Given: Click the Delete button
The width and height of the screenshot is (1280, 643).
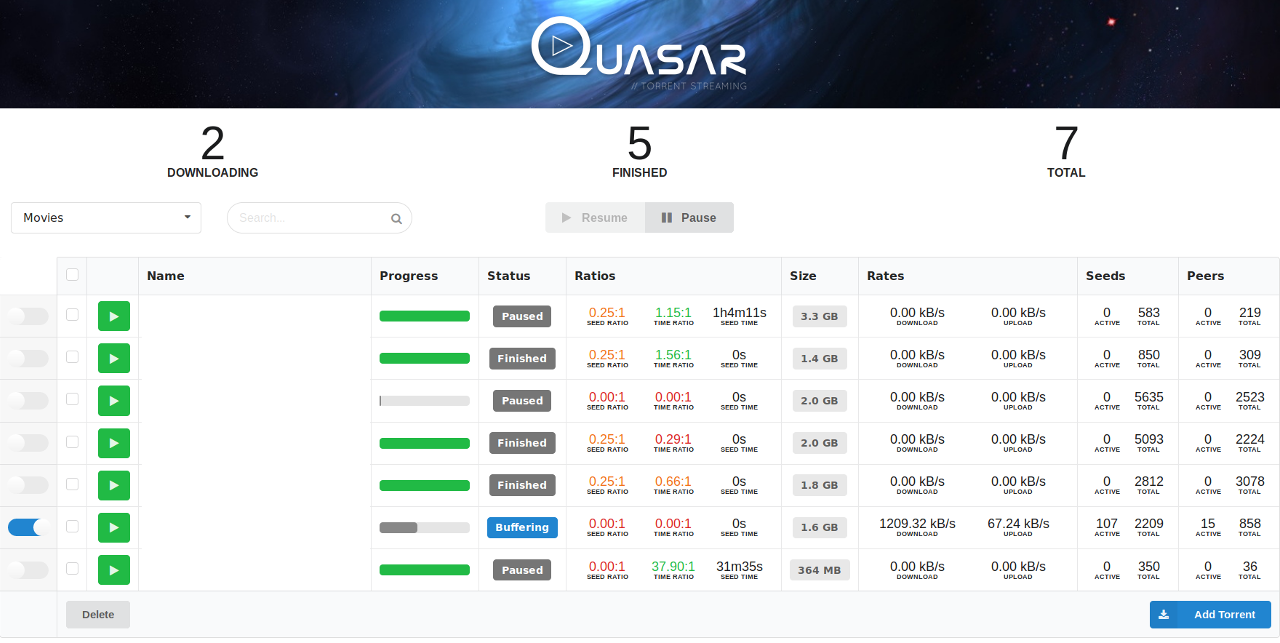Looking at the screenshot, I should point(98,614).
